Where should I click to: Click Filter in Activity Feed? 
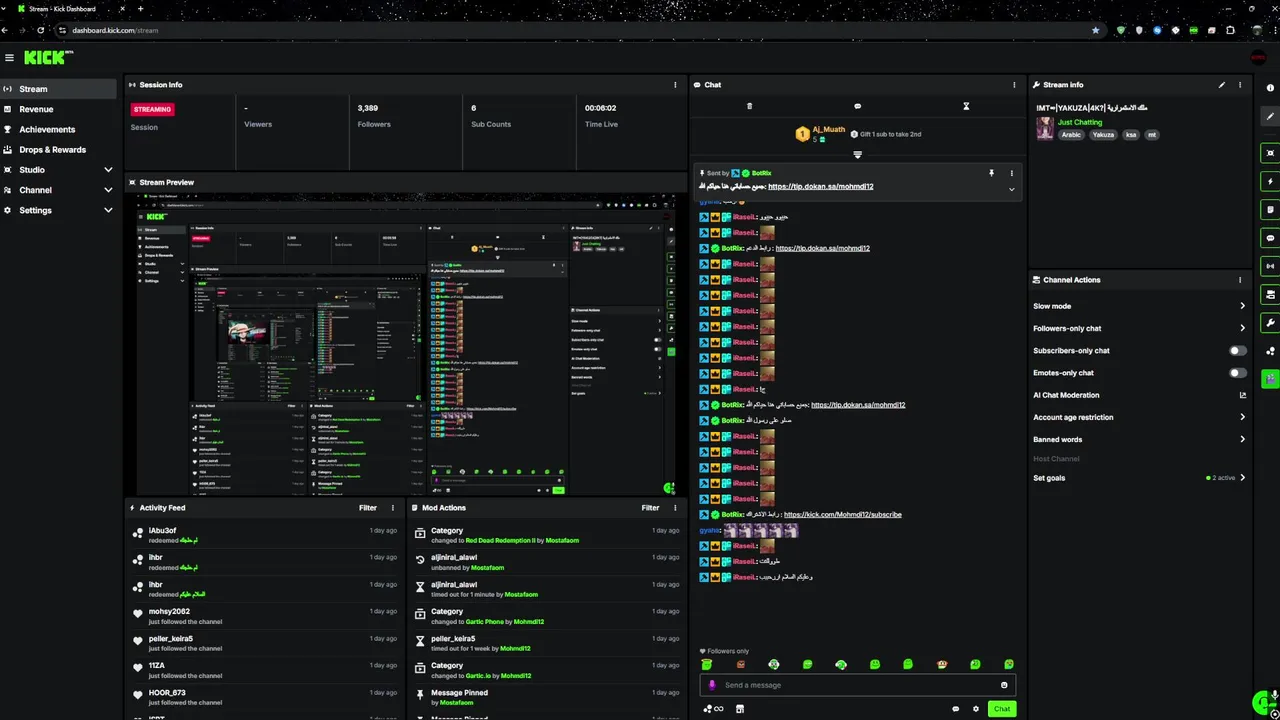pyautogui.click(x=368, y=508)
